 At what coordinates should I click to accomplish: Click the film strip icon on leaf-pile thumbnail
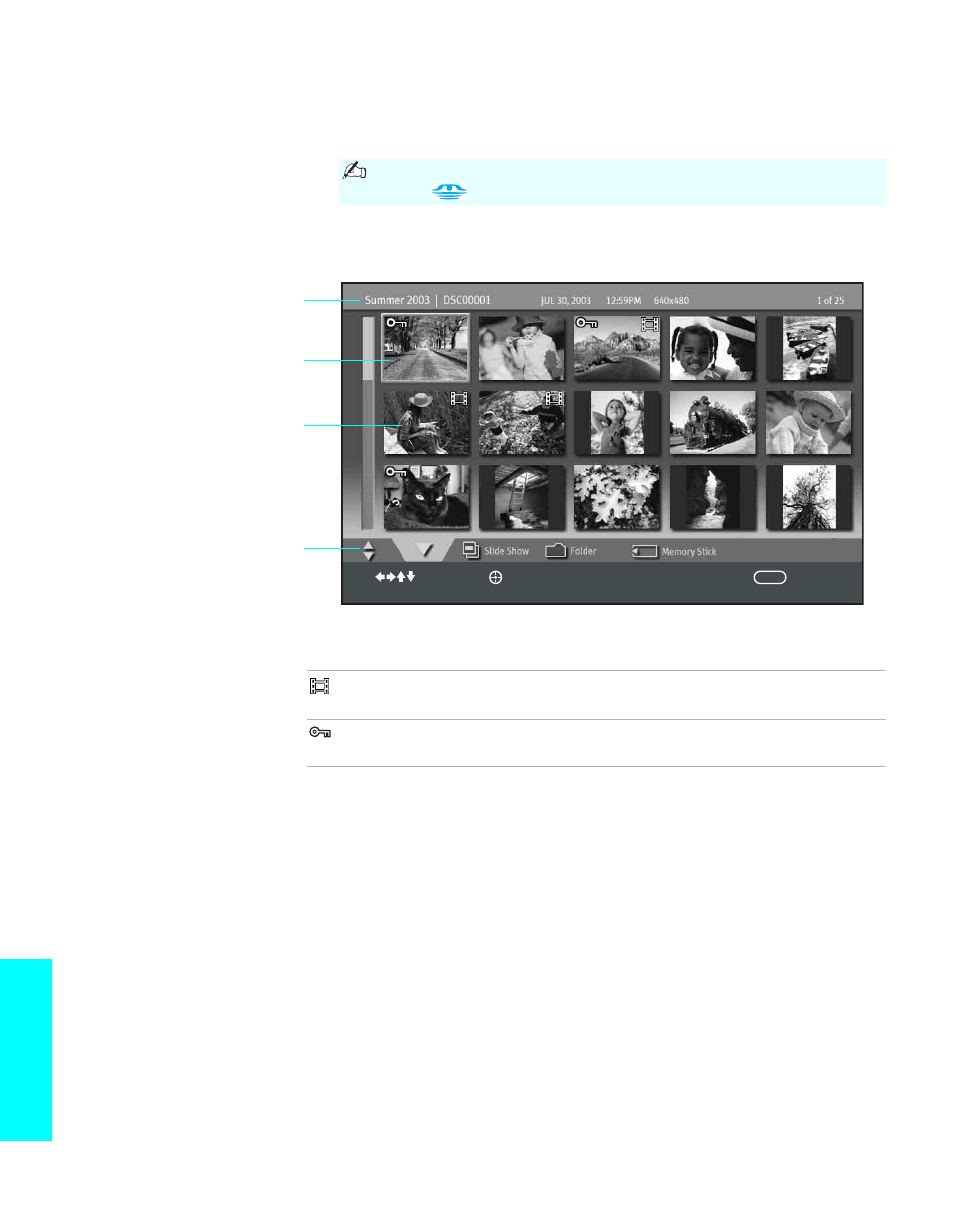554,398
